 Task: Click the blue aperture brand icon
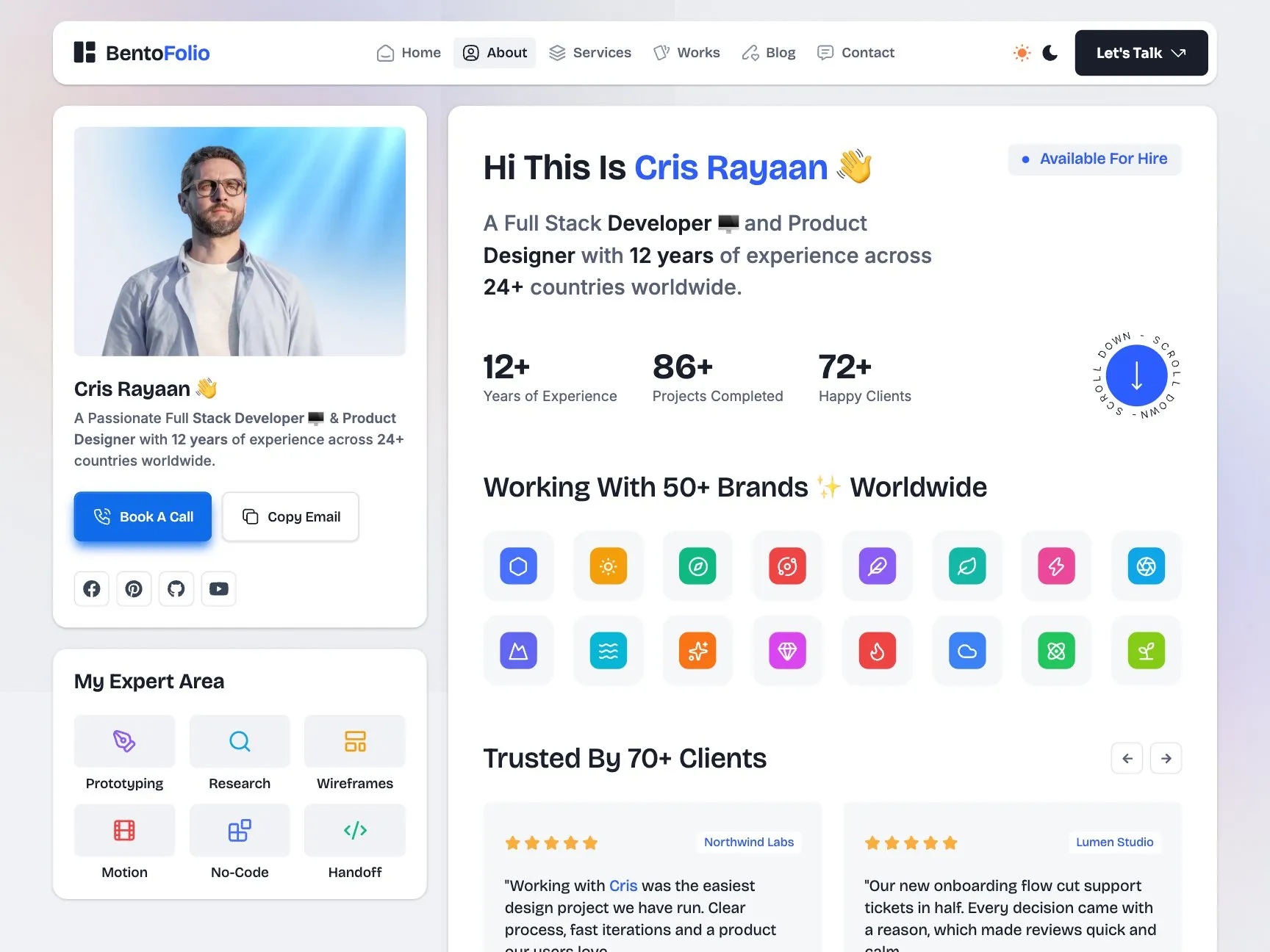1147,566
